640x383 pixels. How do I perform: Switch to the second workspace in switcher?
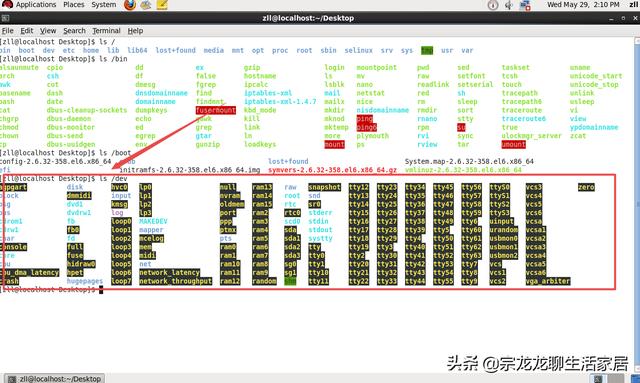[616, 378]
